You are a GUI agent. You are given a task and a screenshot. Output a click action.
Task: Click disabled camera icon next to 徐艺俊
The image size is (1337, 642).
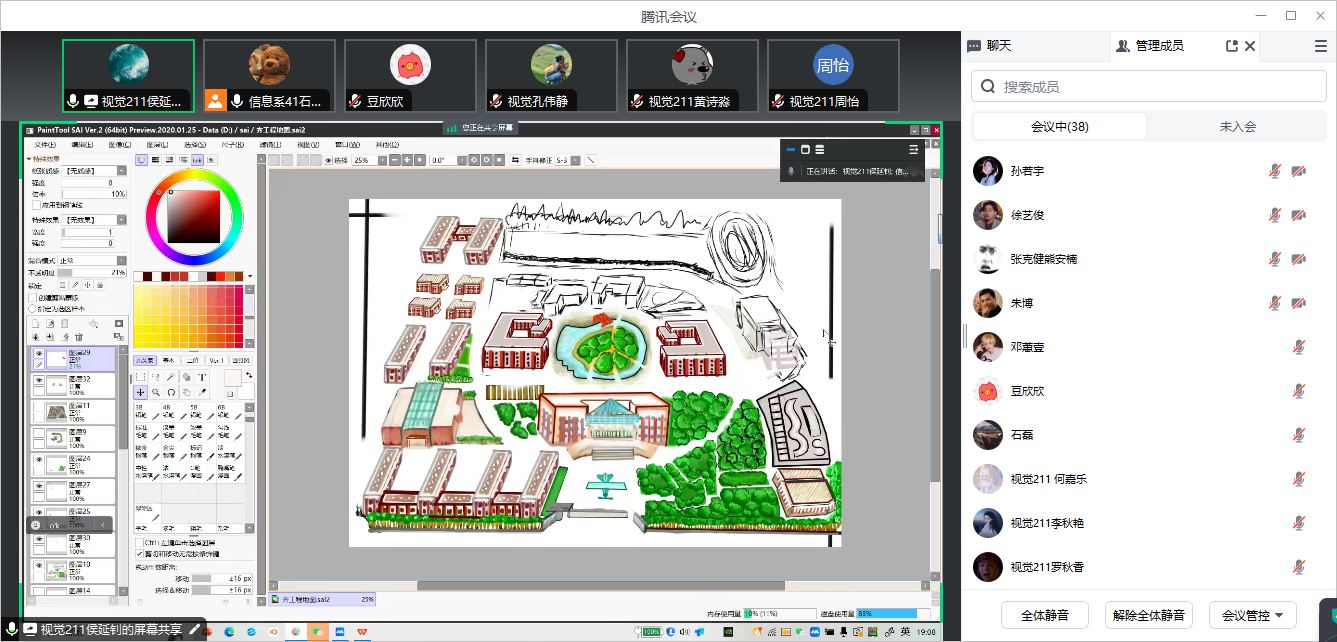click(x=1298, y=215)
